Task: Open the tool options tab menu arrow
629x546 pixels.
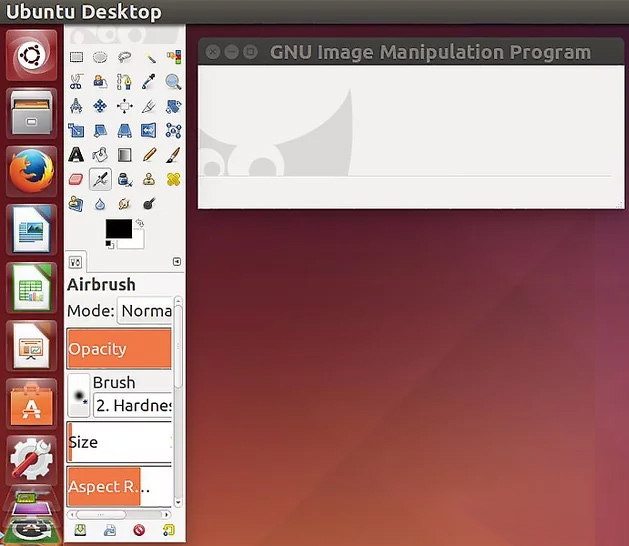Action: click(177, 262)
